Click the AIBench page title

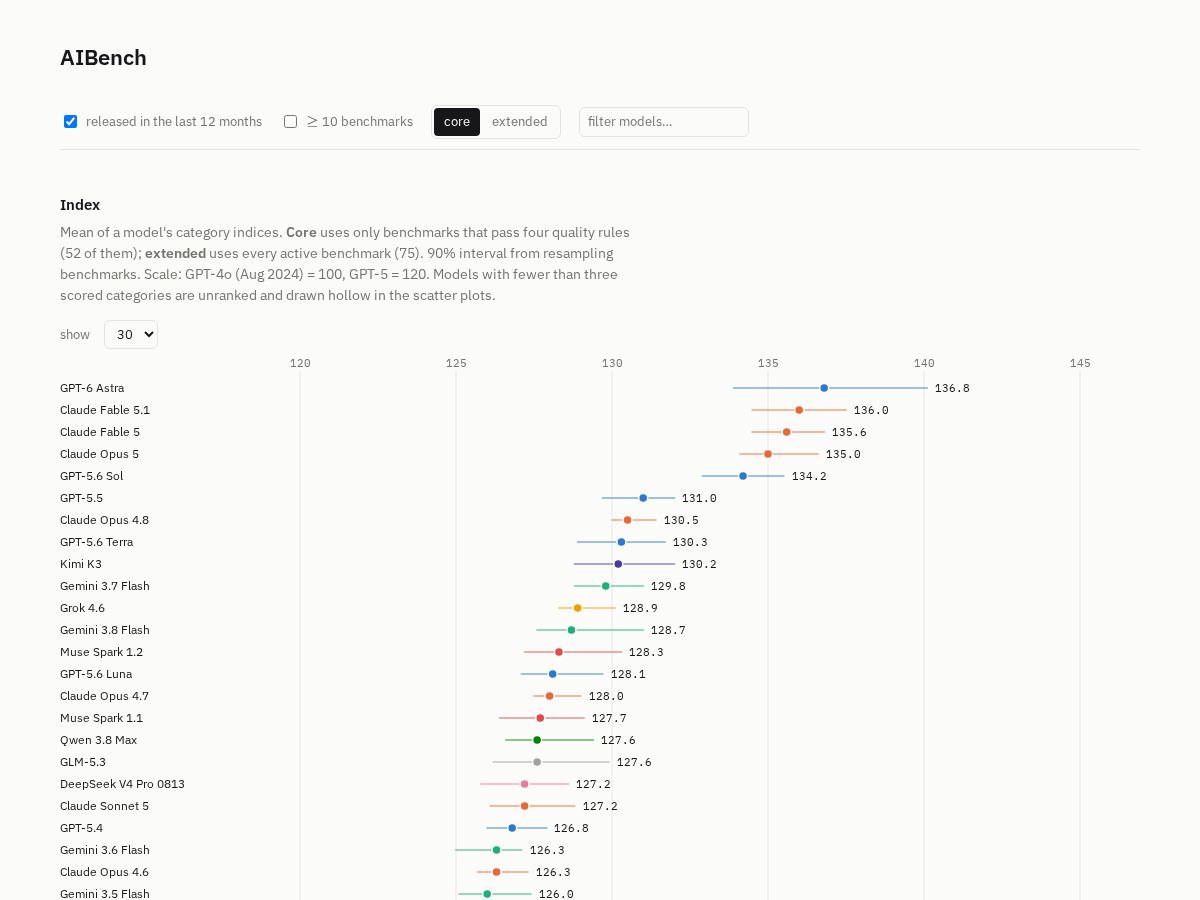(103, 58)
